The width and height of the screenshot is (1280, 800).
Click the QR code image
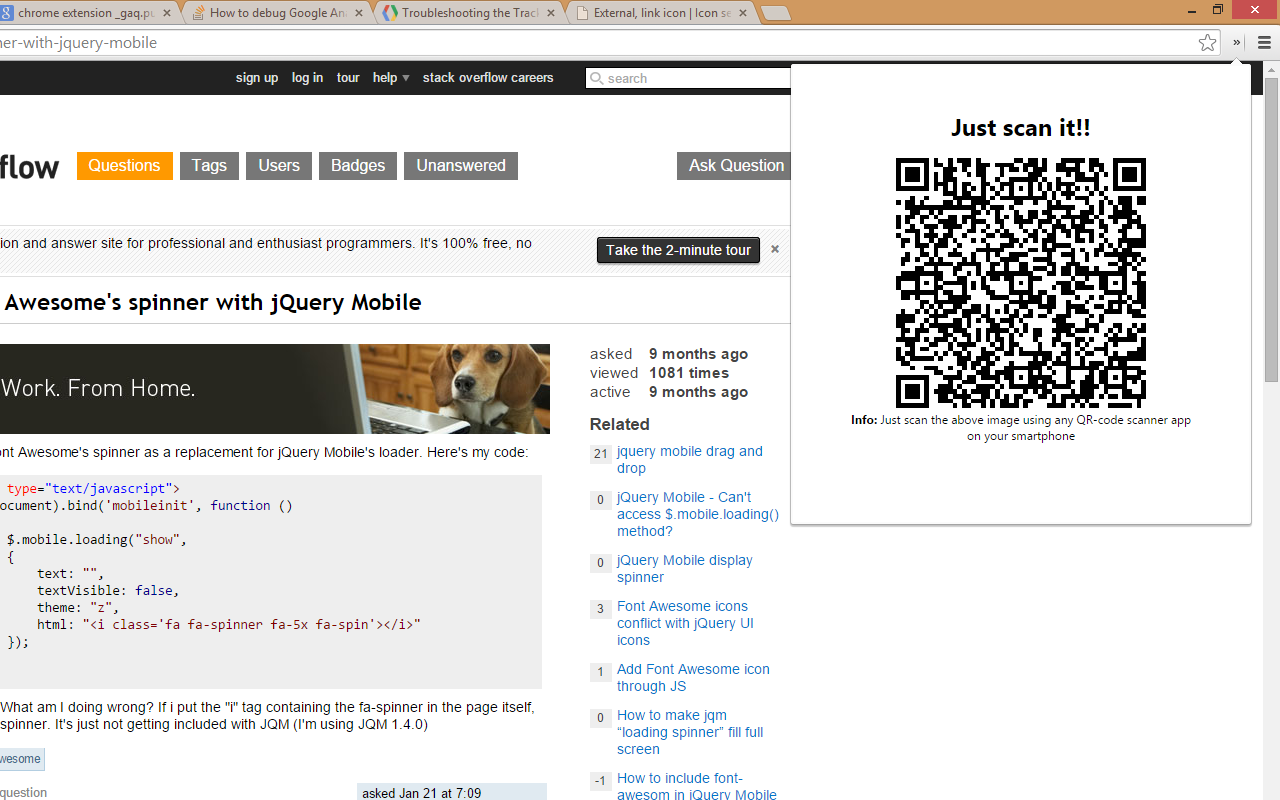(1020, 282)
